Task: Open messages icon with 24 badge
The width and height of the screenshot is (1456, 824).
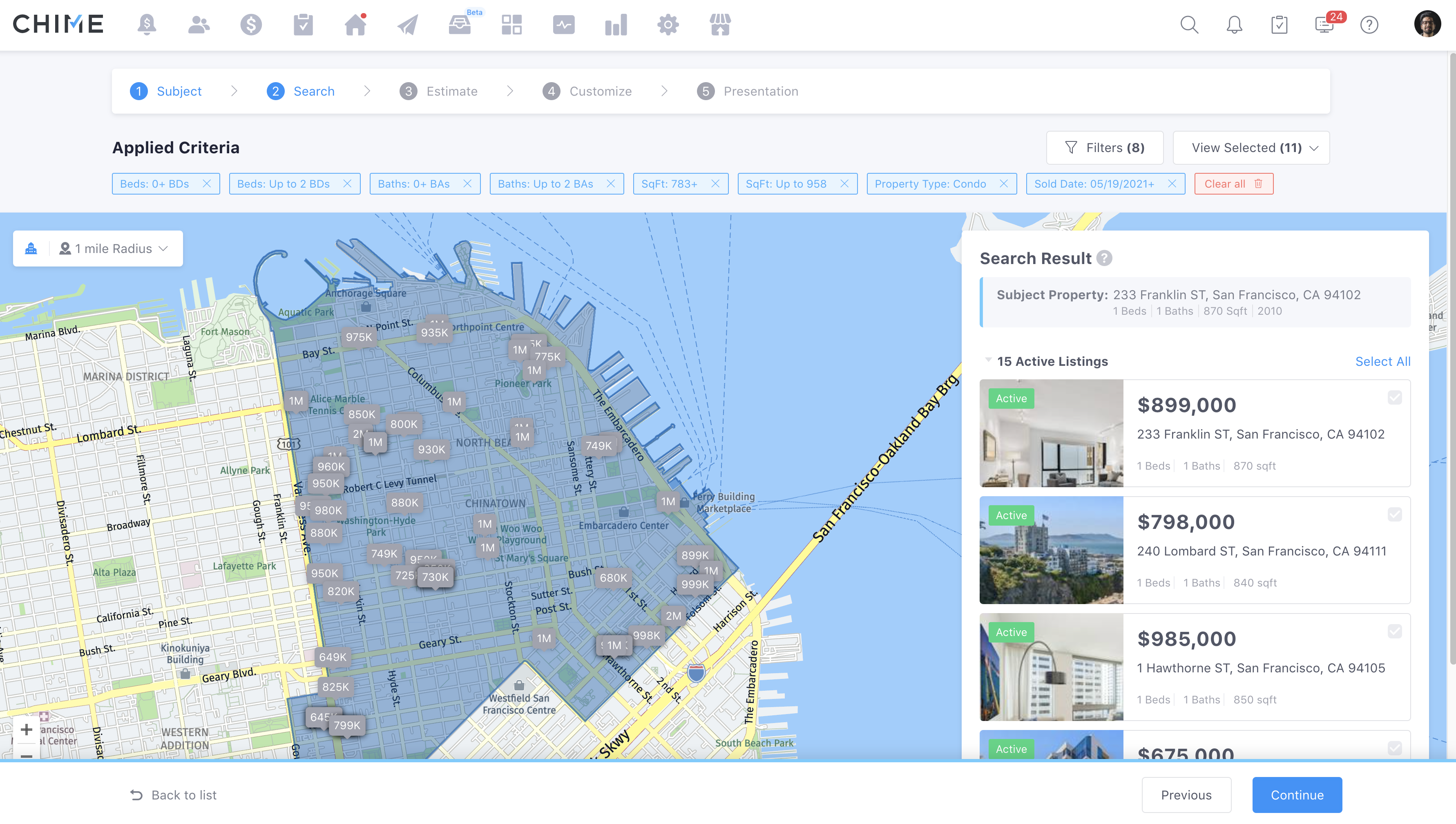Action: tap(1325, 25)
